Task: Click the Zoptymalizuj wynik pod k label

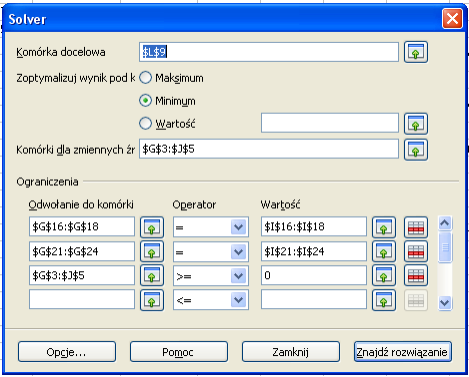Action: (x=76, y=78)
